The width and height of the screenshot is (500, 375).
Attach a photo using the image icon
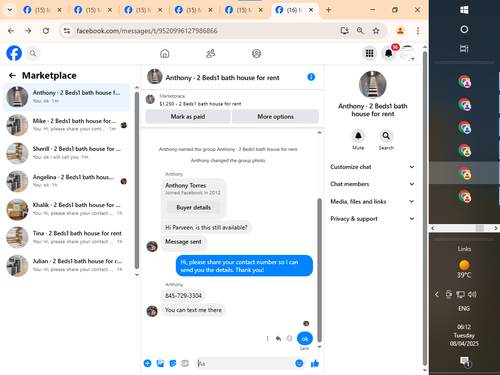click(160, 363)
